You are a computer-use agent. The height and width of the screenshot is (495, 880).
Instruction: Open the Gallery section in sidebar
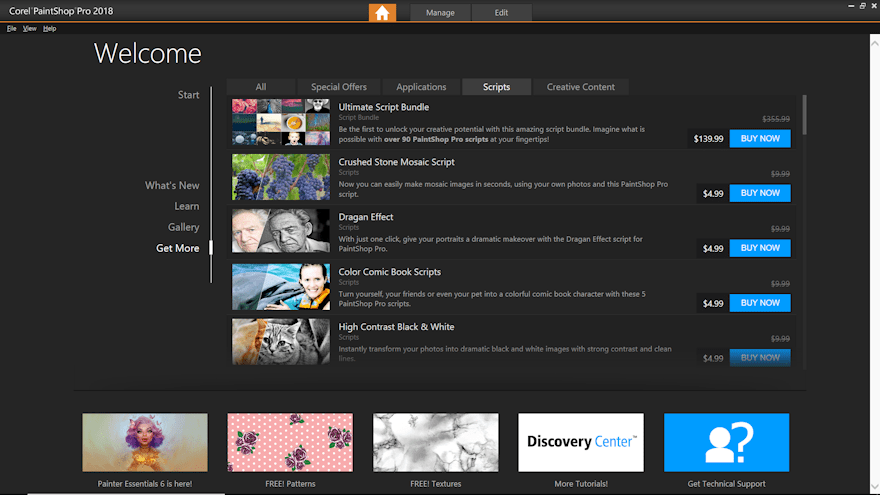click(183, 227)
